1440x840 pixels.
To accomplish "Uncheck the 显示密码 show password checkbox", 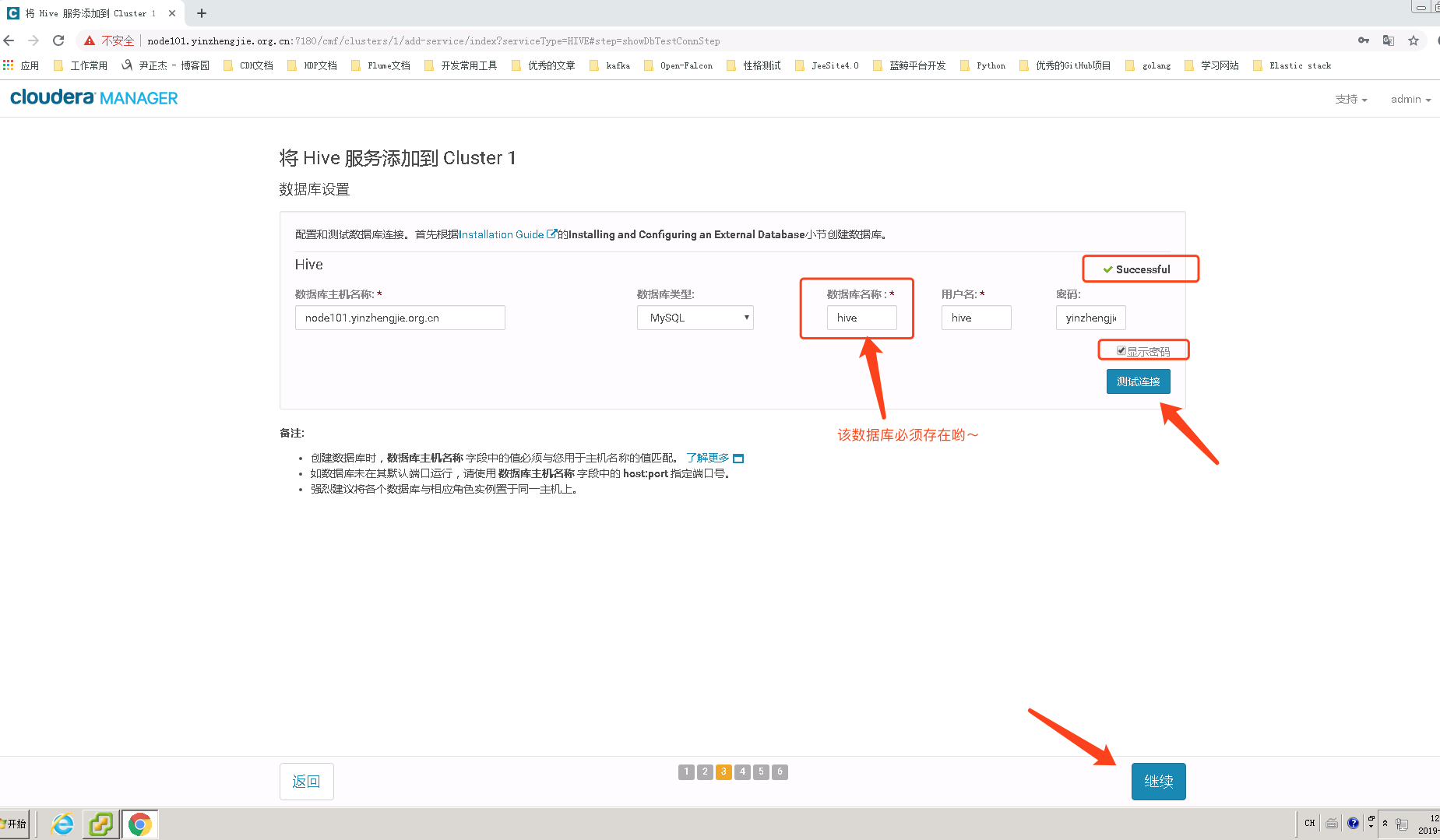I will [1121, 350].
